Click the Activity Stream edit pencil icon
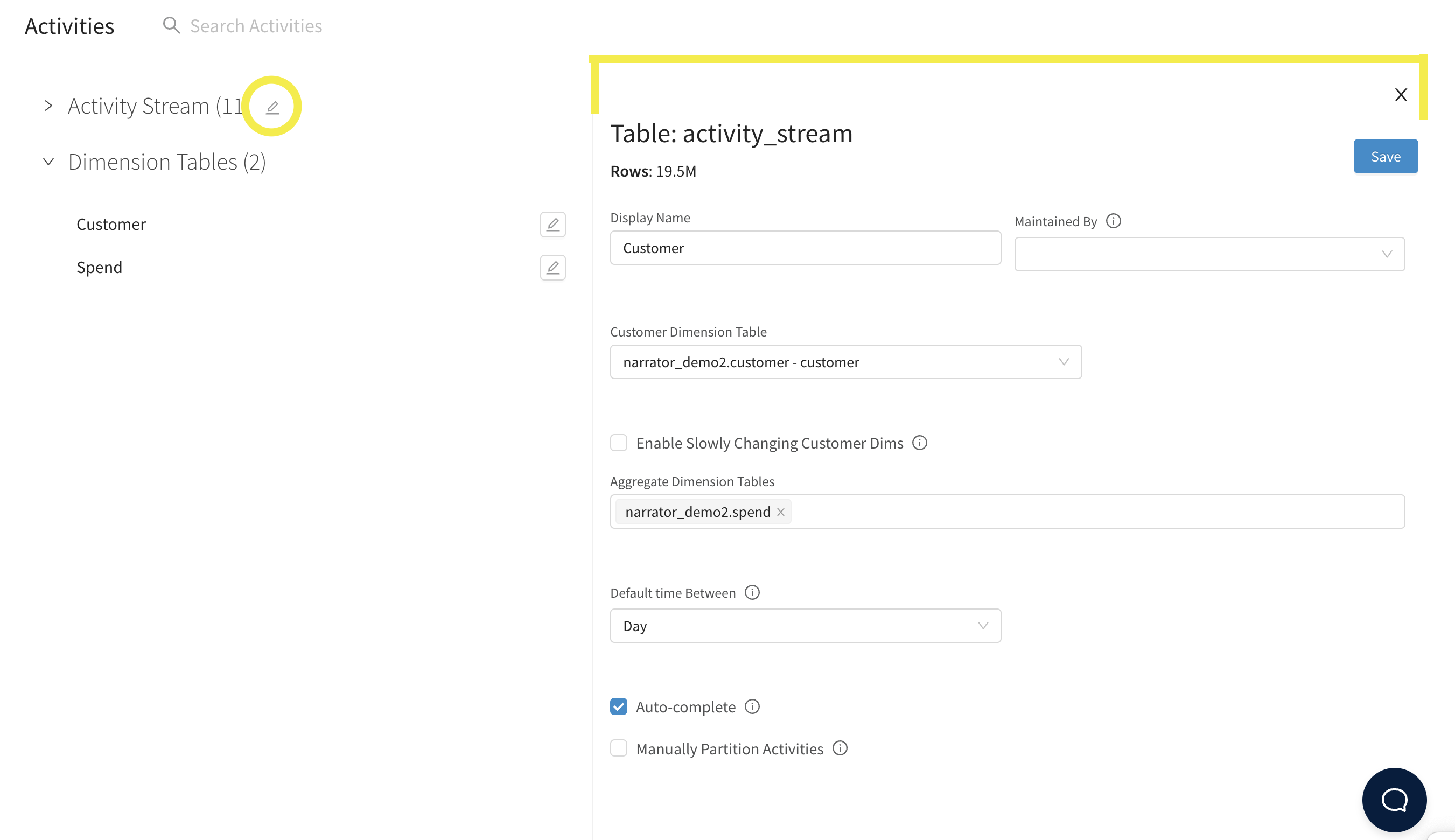 (272, 107)
